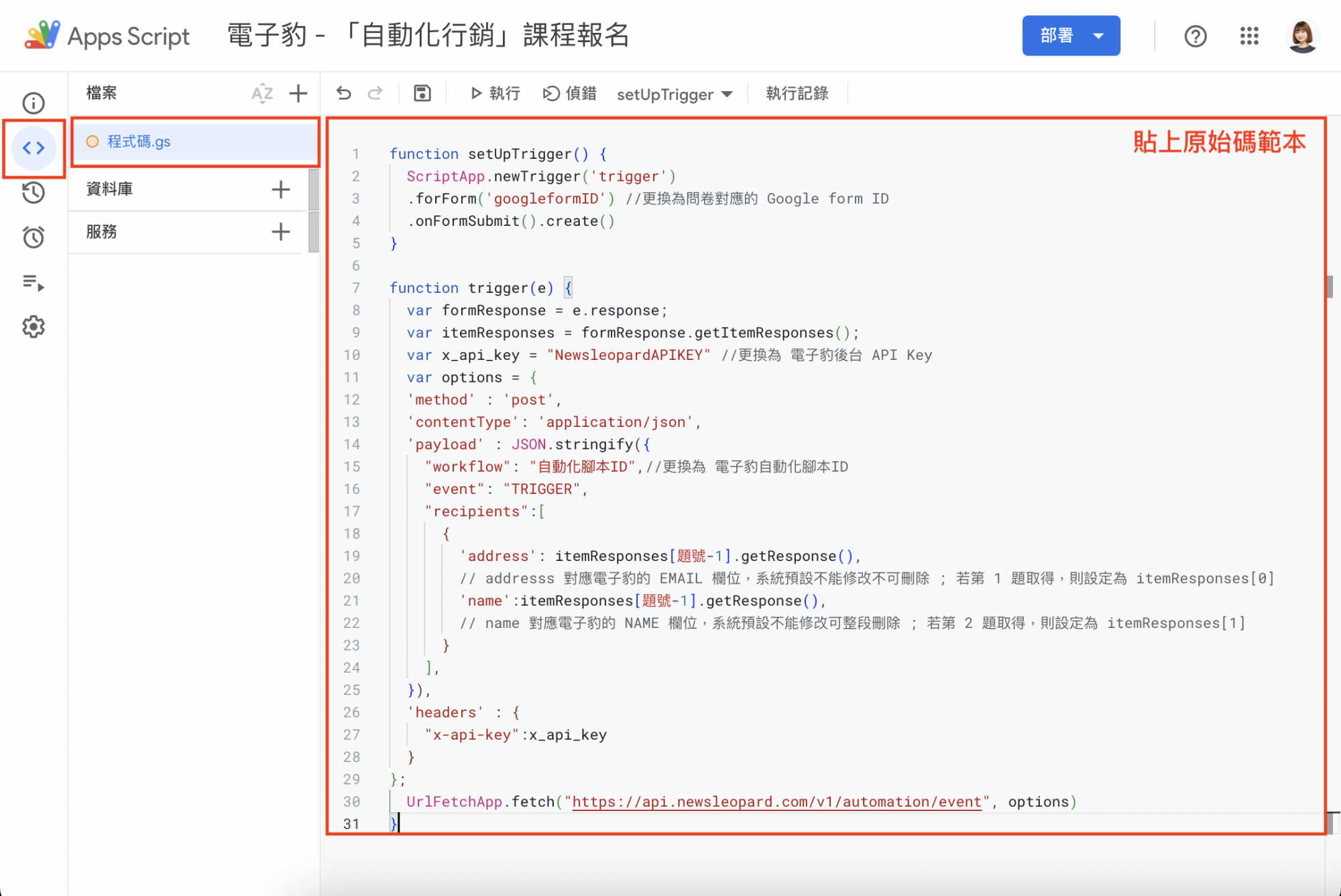The image size is (1341, 896).
Task: Click the Apps Script logo
Action: (107, 36)
